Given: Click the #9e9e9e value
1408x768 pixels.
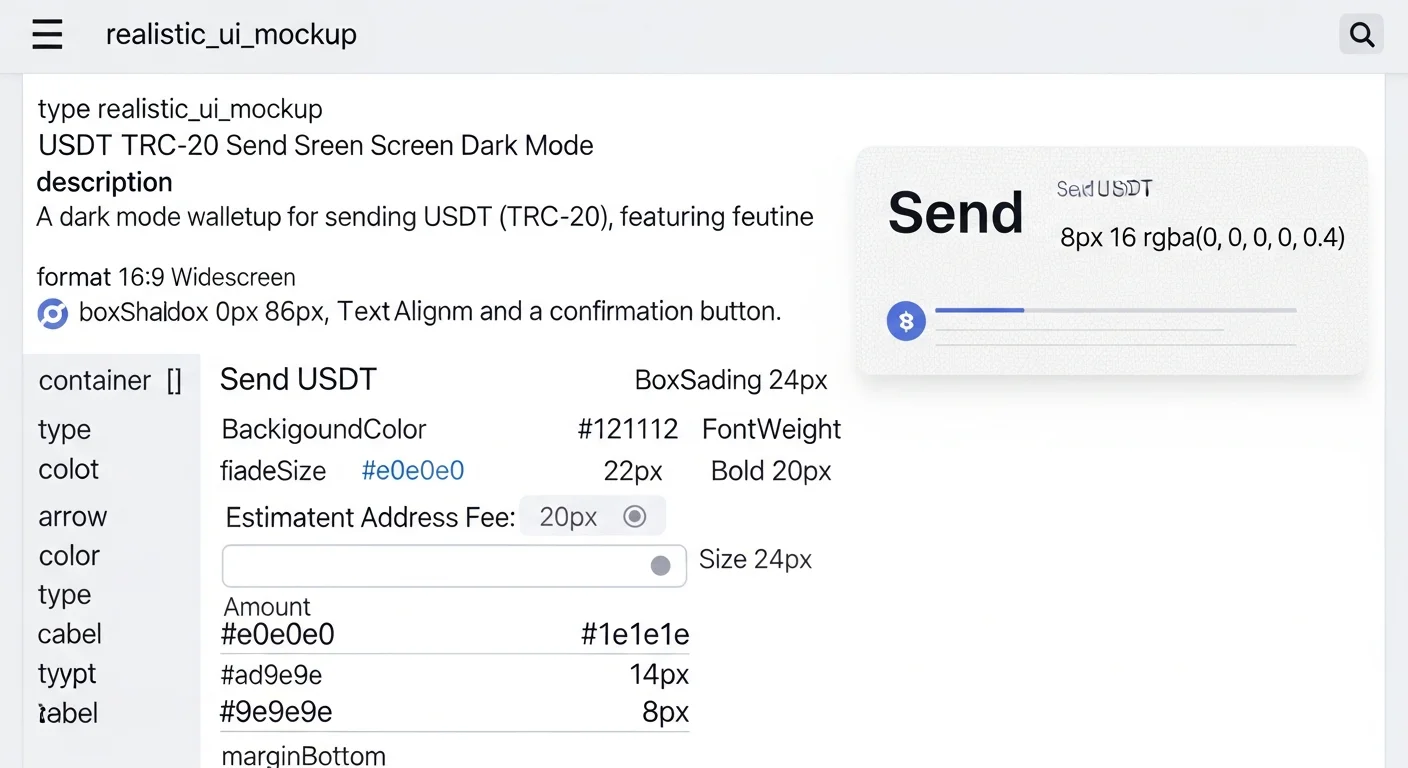Looking at the screenshot, I should point(276,712).
